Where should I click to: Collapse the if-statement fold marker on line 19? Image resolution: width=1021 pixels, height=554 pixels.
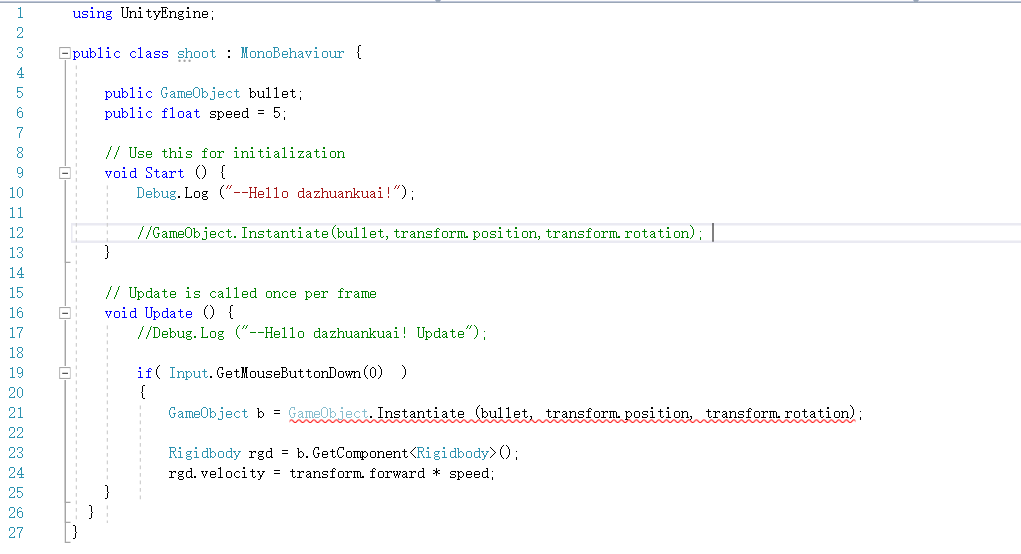64,373
